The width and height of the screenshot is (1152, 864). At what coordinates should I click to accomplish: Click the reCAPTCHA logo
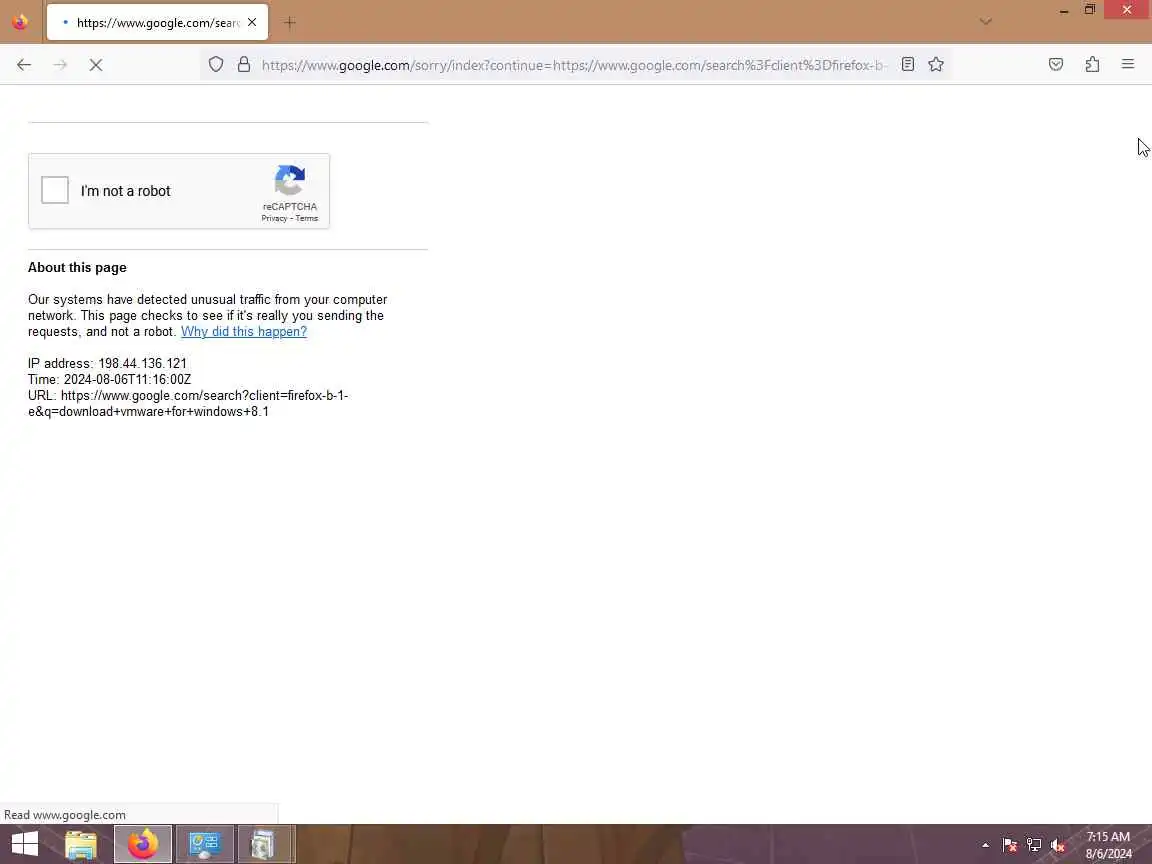[x=289, y=181]
